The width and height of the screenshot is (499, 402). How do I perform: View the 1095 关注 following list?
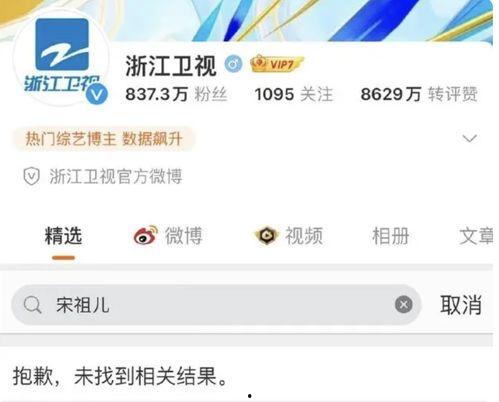294,94
